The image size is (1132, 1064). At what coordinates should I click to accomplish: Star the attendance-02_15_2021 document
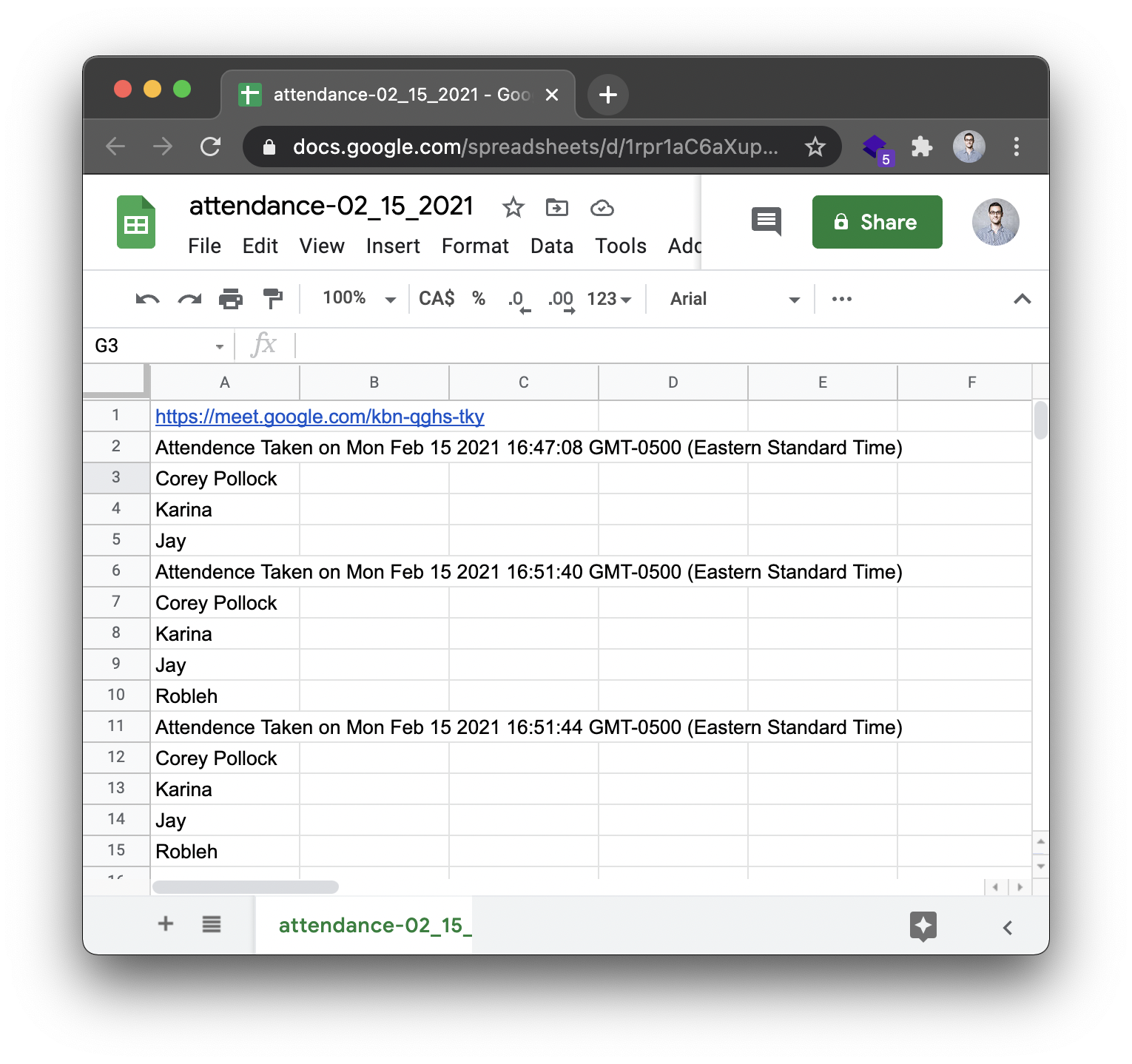[513, 208]
